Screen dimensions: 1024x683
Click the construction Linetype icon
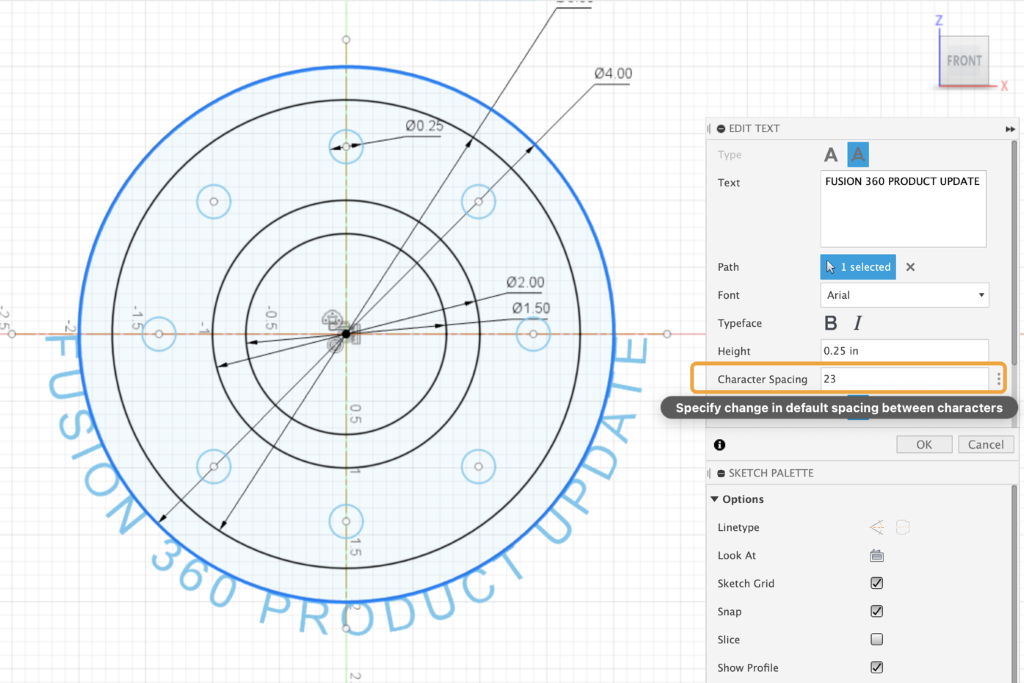877,527
